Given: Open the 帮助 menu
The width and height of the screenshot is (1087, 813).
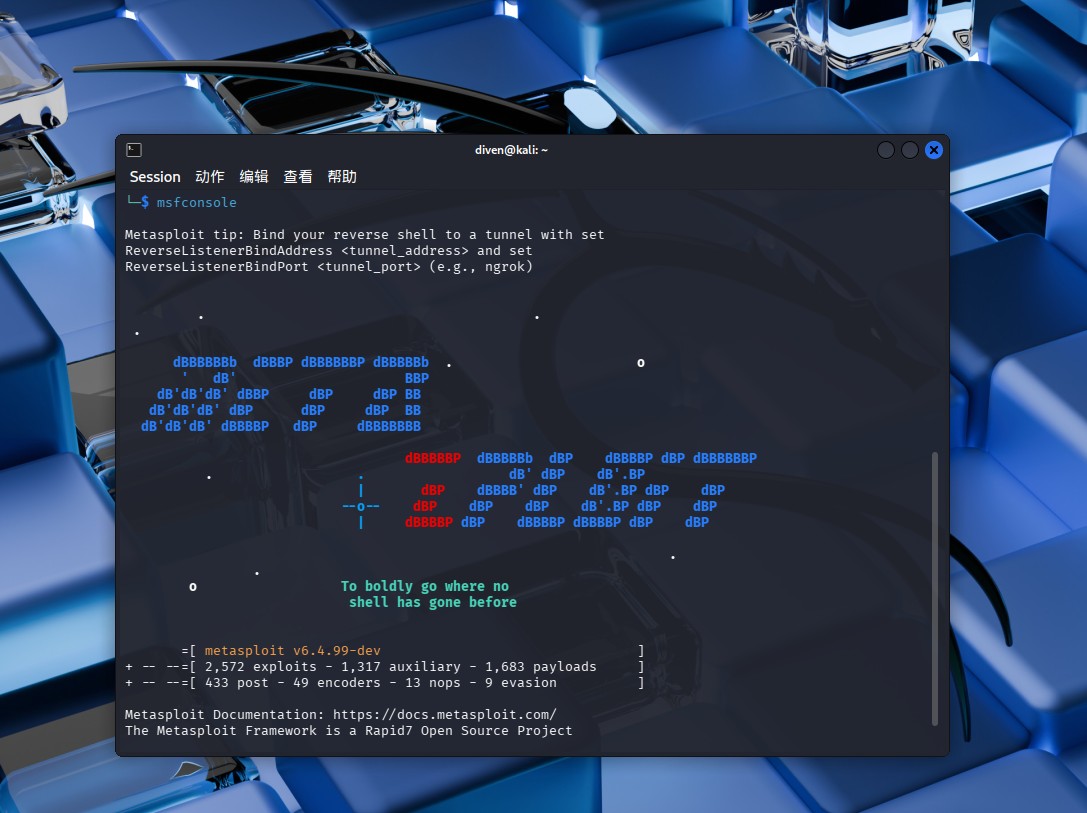Looking at the screenshot, I should click(x=342, y=177).
